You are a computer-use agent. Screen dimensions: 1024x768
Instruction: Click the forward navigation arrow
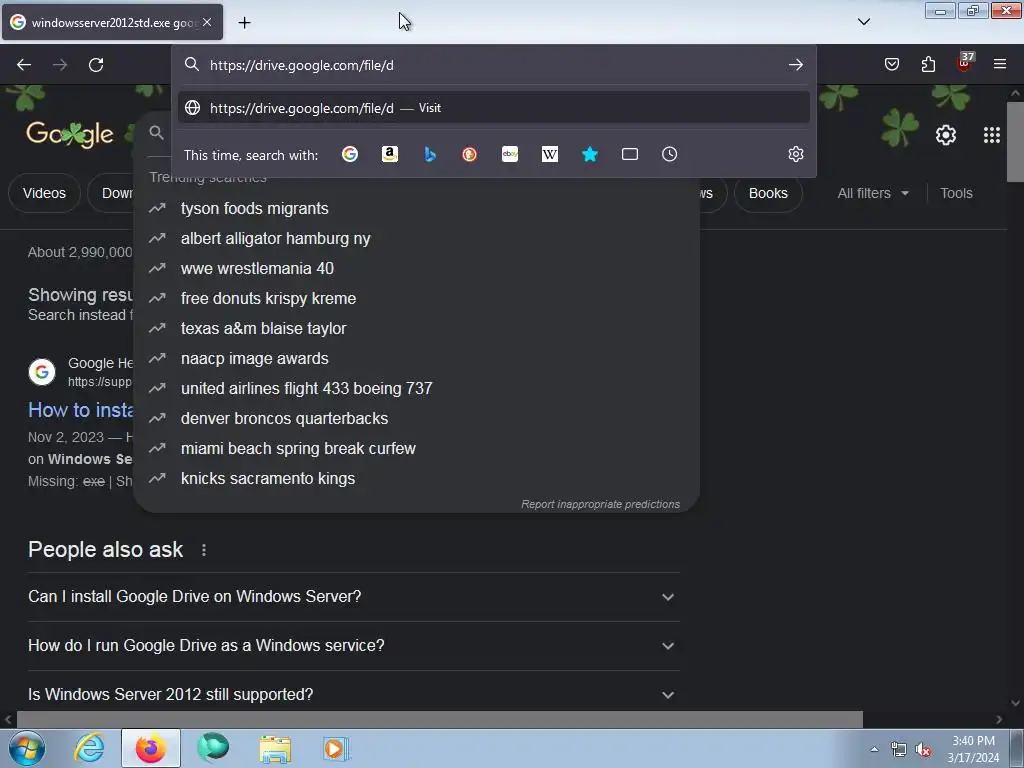60,65
